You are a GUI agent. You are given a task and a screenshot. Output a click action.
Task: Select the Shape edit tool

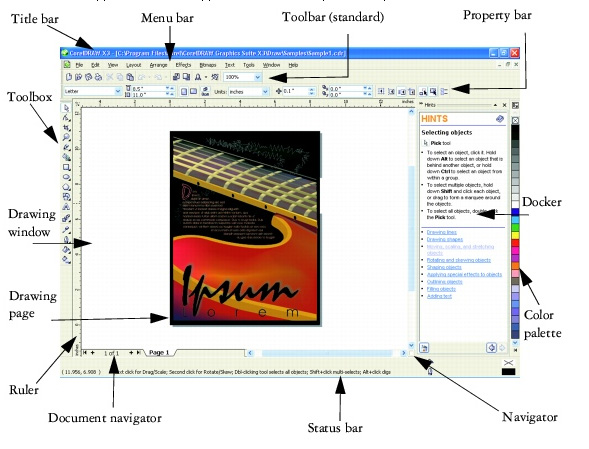66,118
